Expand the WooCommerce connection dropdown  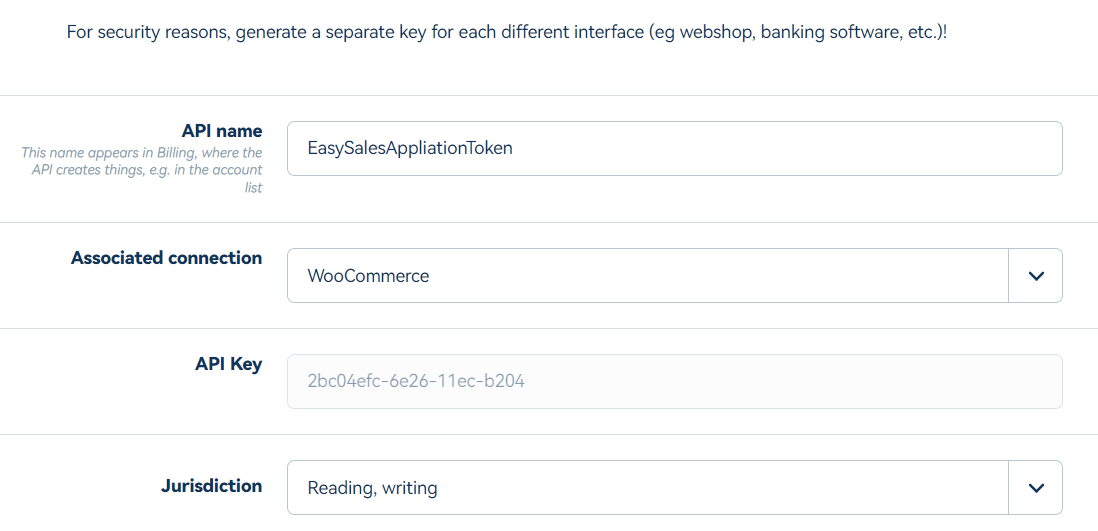click(x=674, y=276)
